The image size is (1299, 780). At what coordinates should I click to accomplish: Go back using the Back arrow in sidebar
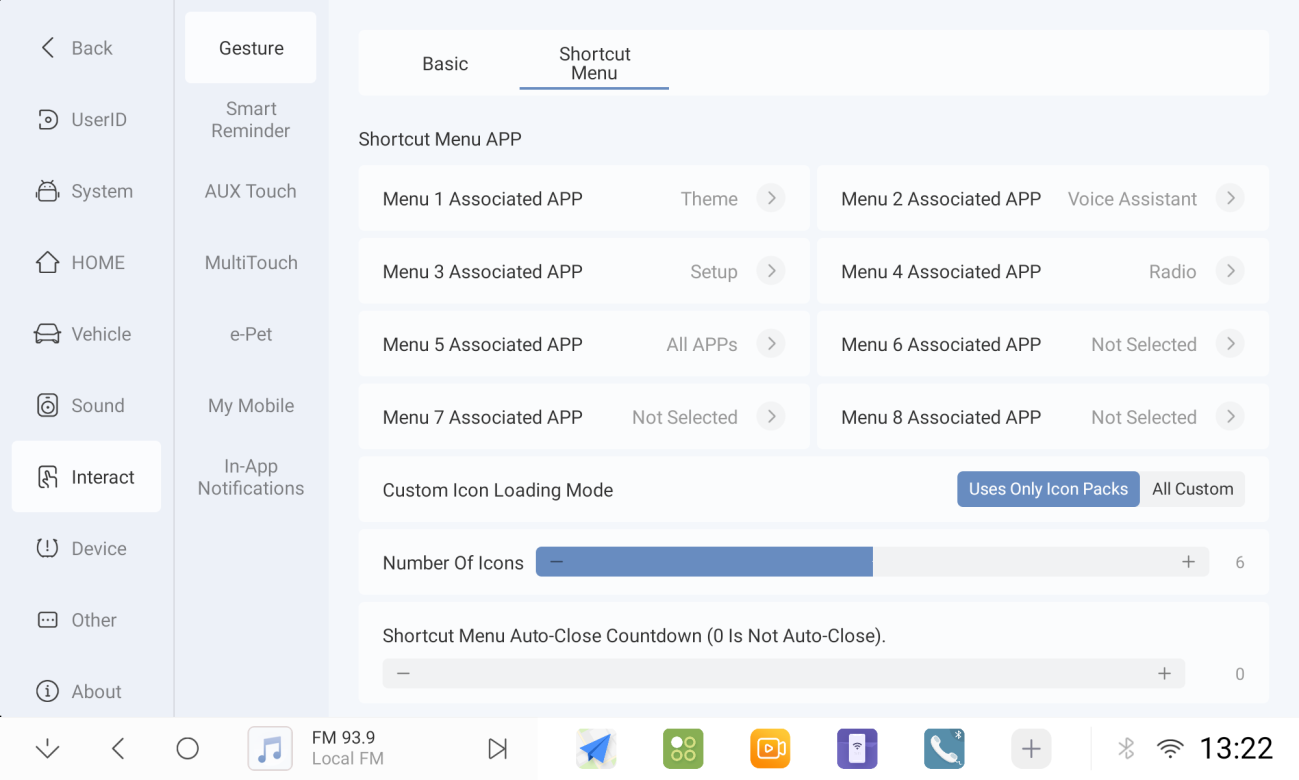point(47,48)
